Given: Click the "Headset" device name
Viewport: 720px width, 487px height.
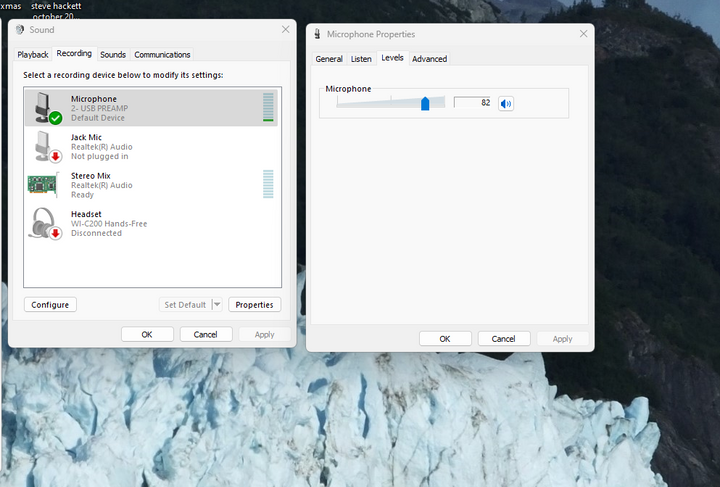Looking at the screenshot, I should (x=86, y=214).
